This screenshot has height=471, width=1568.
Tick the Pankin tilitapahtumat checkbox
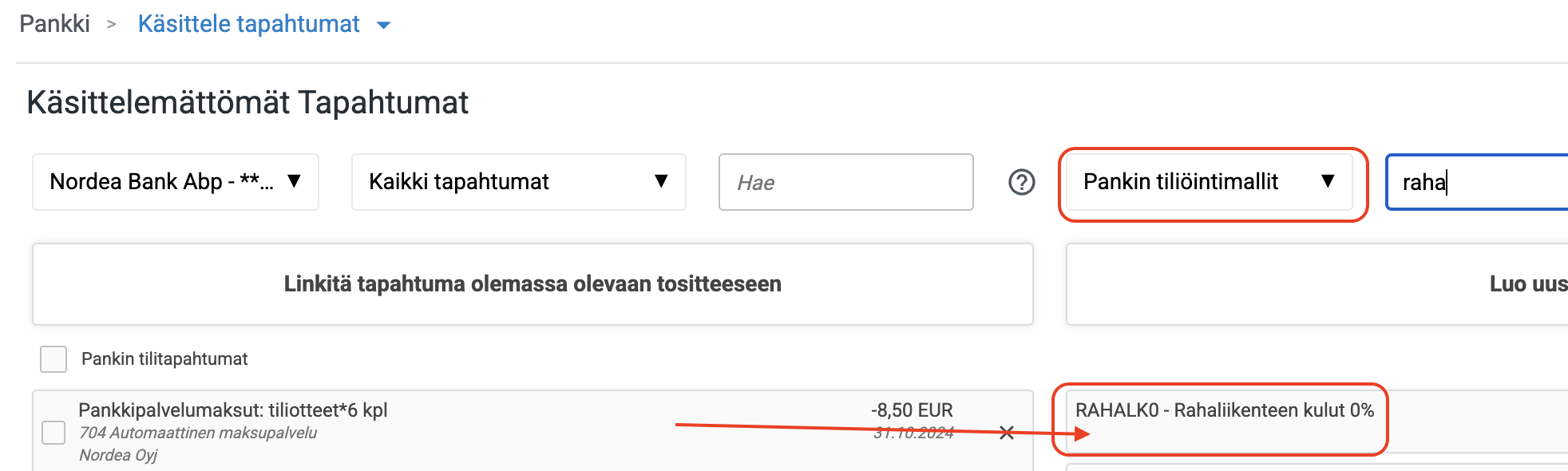tap(53, 359)
